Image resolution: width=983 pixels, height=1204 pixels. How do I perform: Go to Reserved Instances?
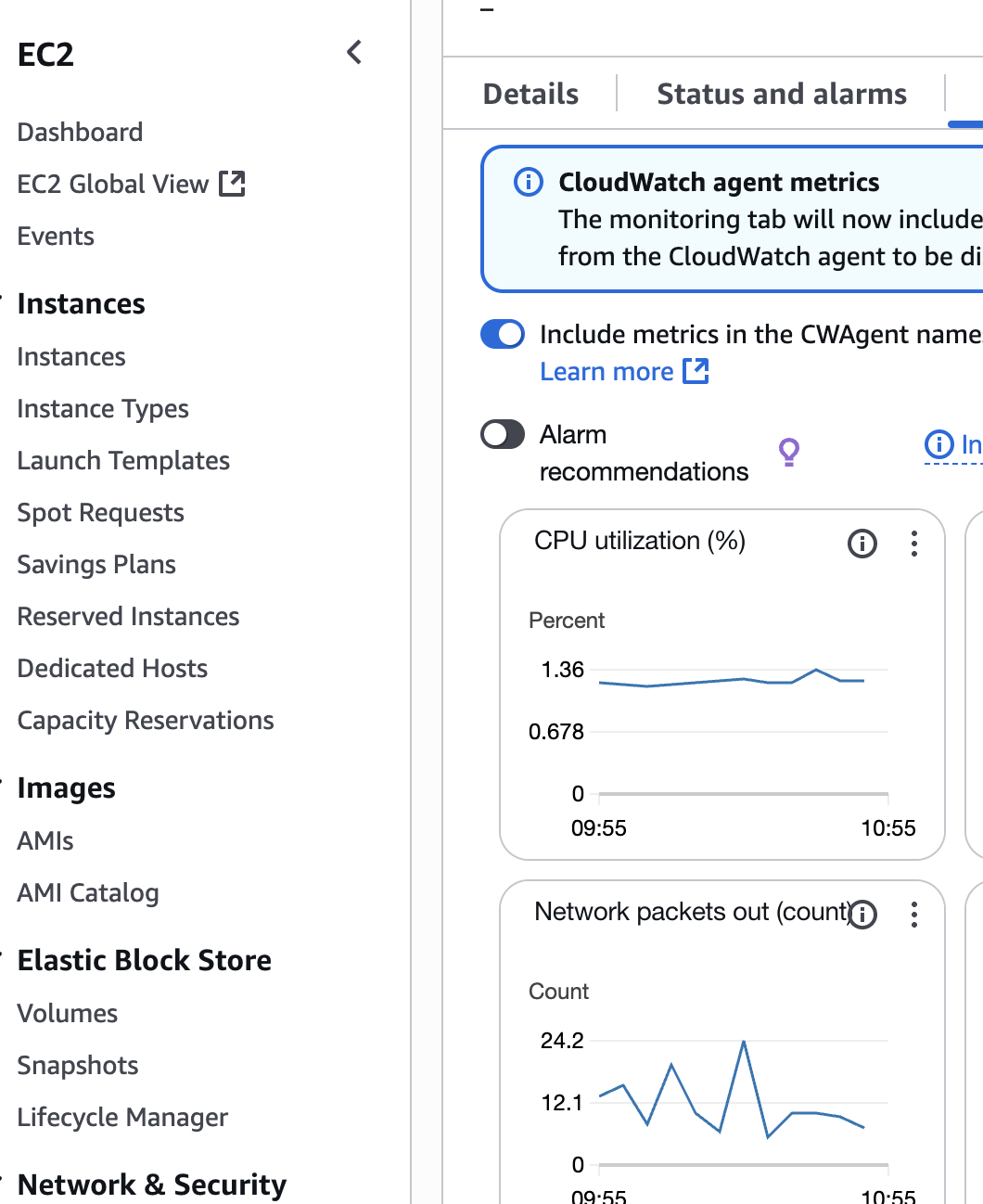pyautogui.click(x=128, y=616)
